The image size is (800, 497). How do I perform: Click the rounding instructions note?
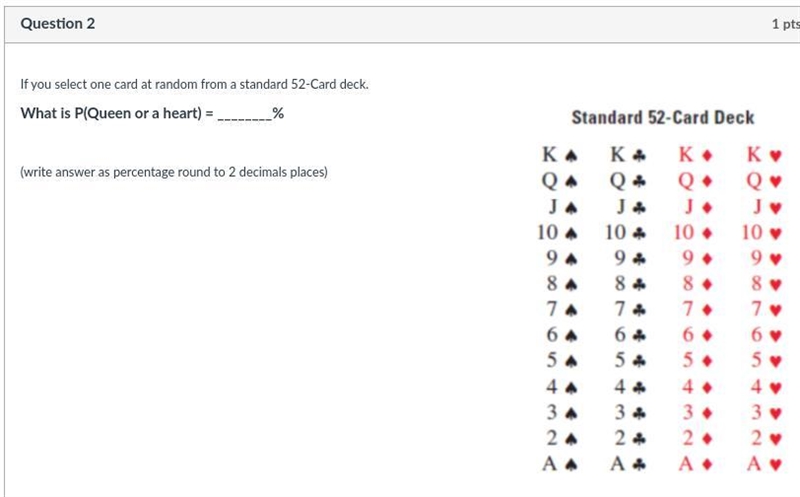[174, 172]
